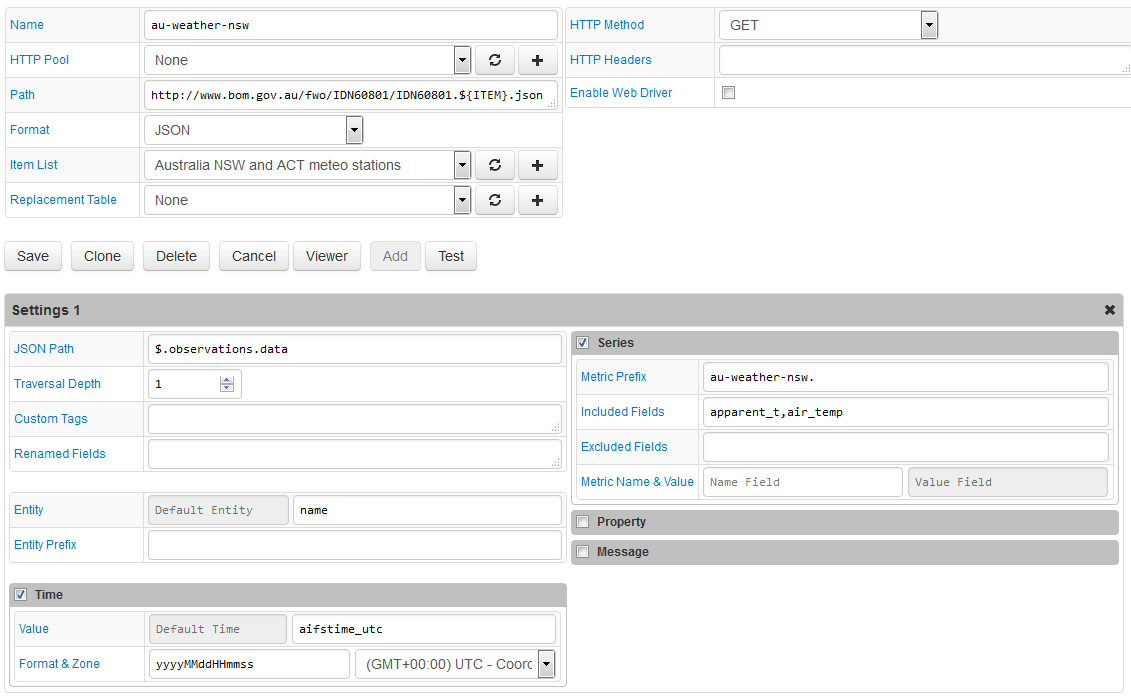The width and height of the screenshot is (1131, 700).
Task: Click the Entity Prefix label link
Action: [45, 545]
